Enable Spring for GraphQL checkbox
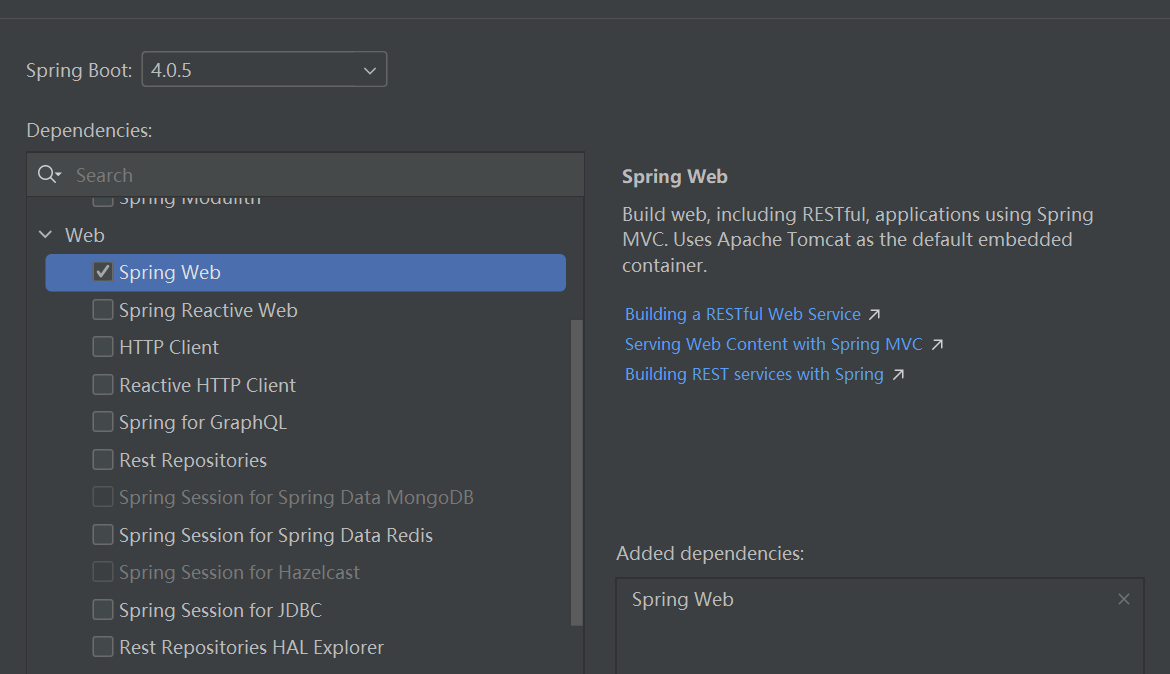Image resolution: width=1170 pixels, height=674 pixels. [x=103, y=422]
